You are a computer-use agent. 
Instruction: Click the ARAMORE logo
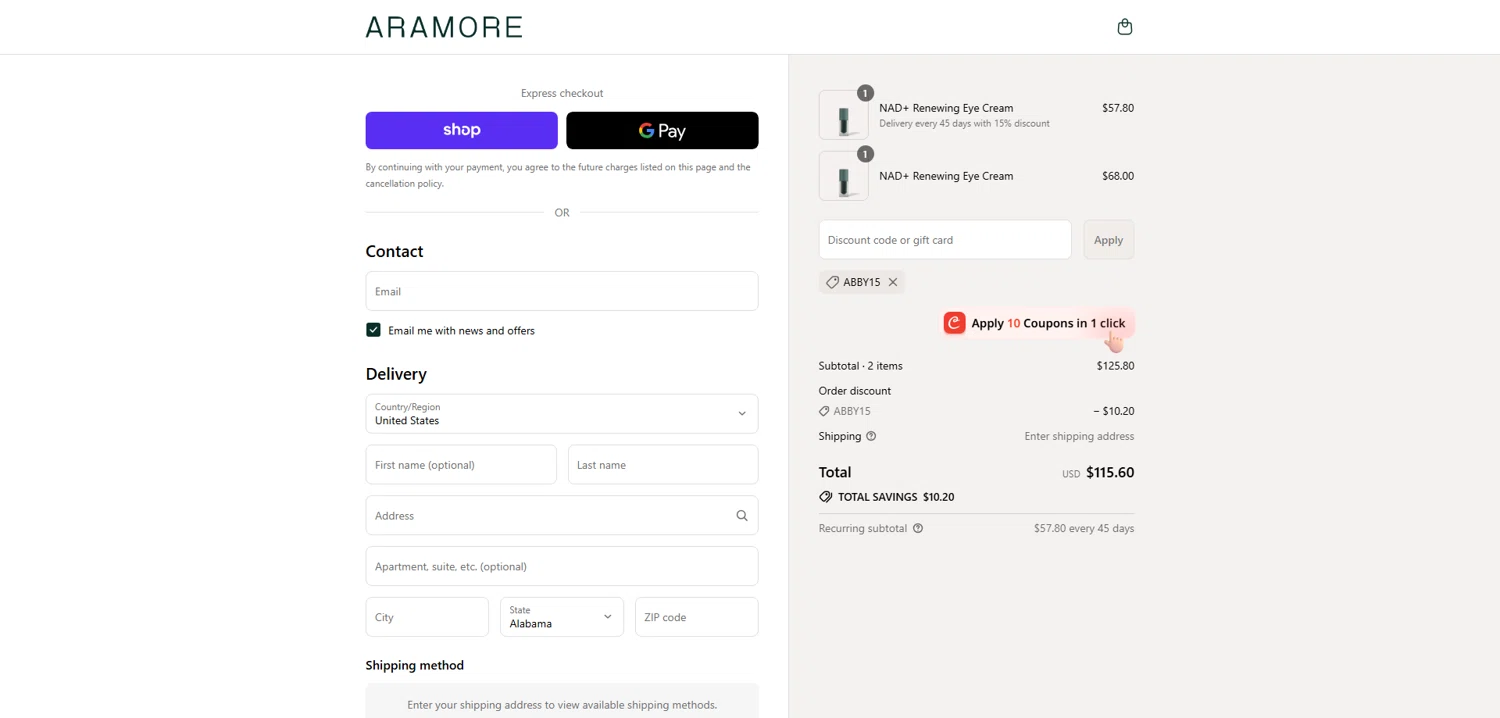tap(444, 27)
